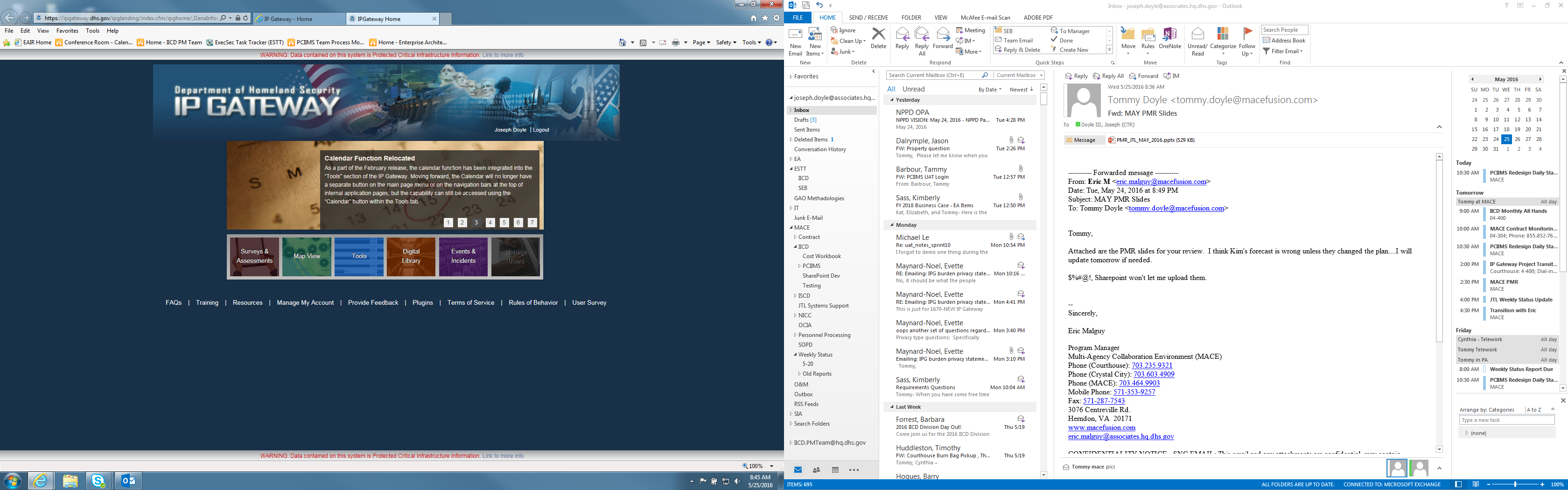
Task: Click the Categorize icon in Tags group
Action: click(x=1222, y=37)
